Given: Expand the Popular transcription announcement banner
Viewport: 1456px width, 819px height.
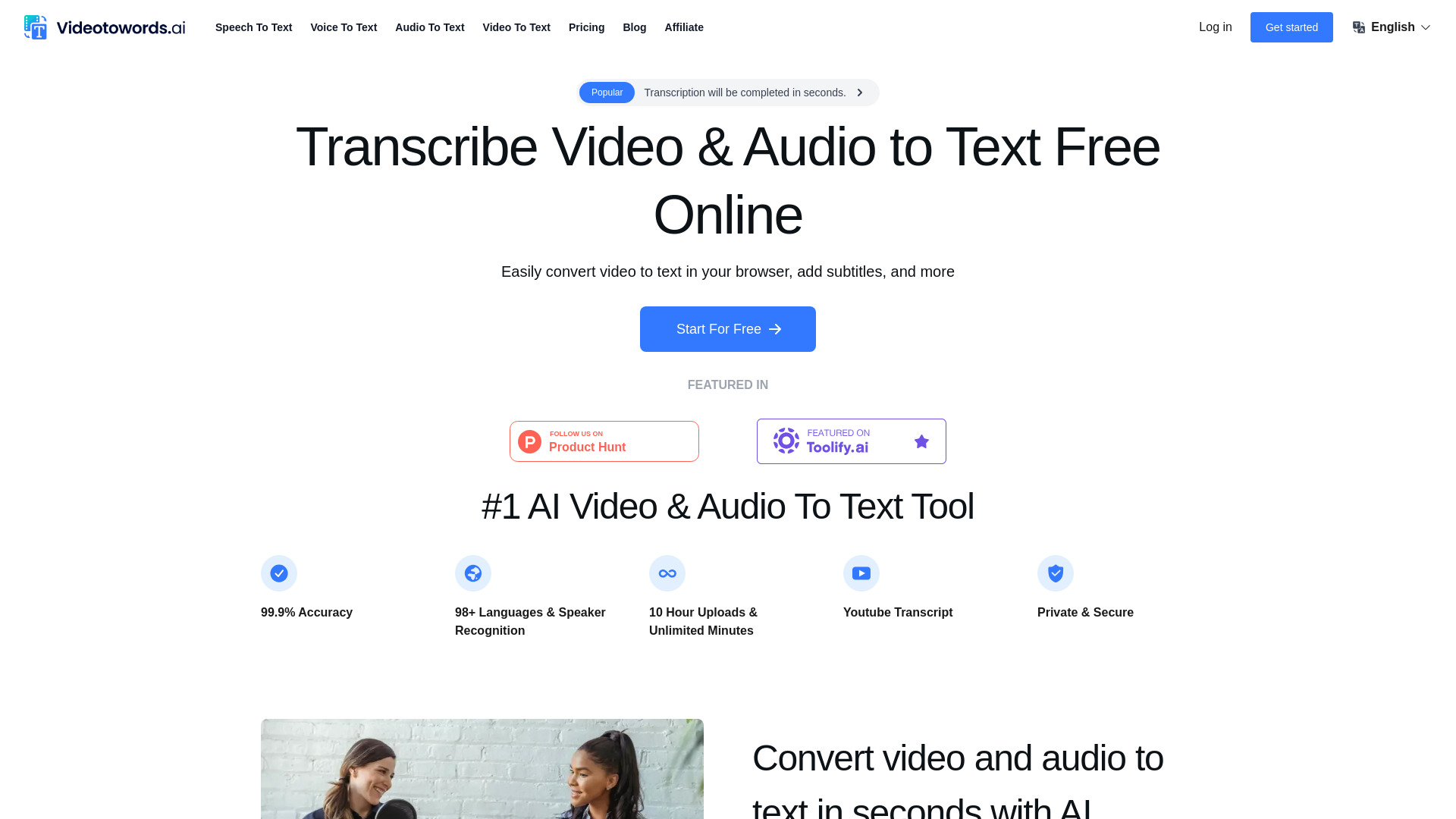Looking at the screenshot, I should [x=859, y=92].
